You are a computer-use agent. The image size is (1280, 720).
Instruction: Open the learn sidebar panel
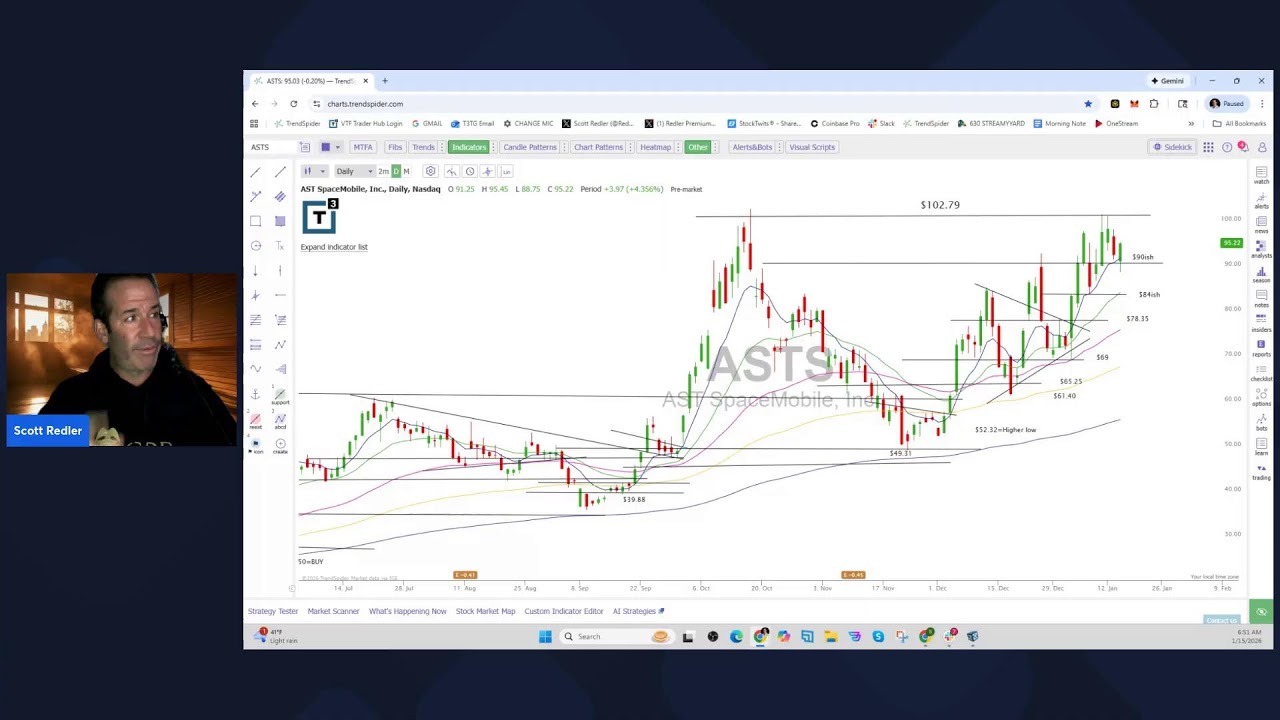[1261, 447]
